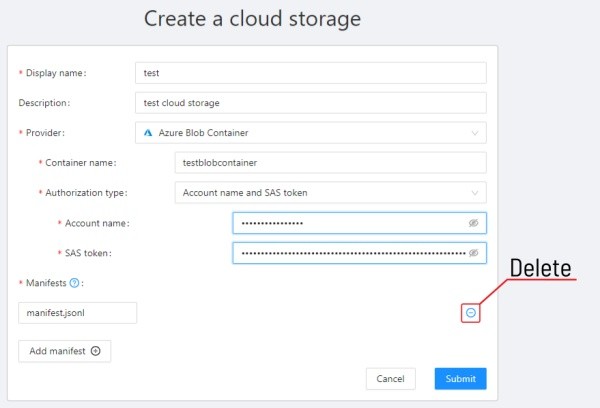Place cursor in SAS token field
Screen dimensions: 600x408
(350, 253)
